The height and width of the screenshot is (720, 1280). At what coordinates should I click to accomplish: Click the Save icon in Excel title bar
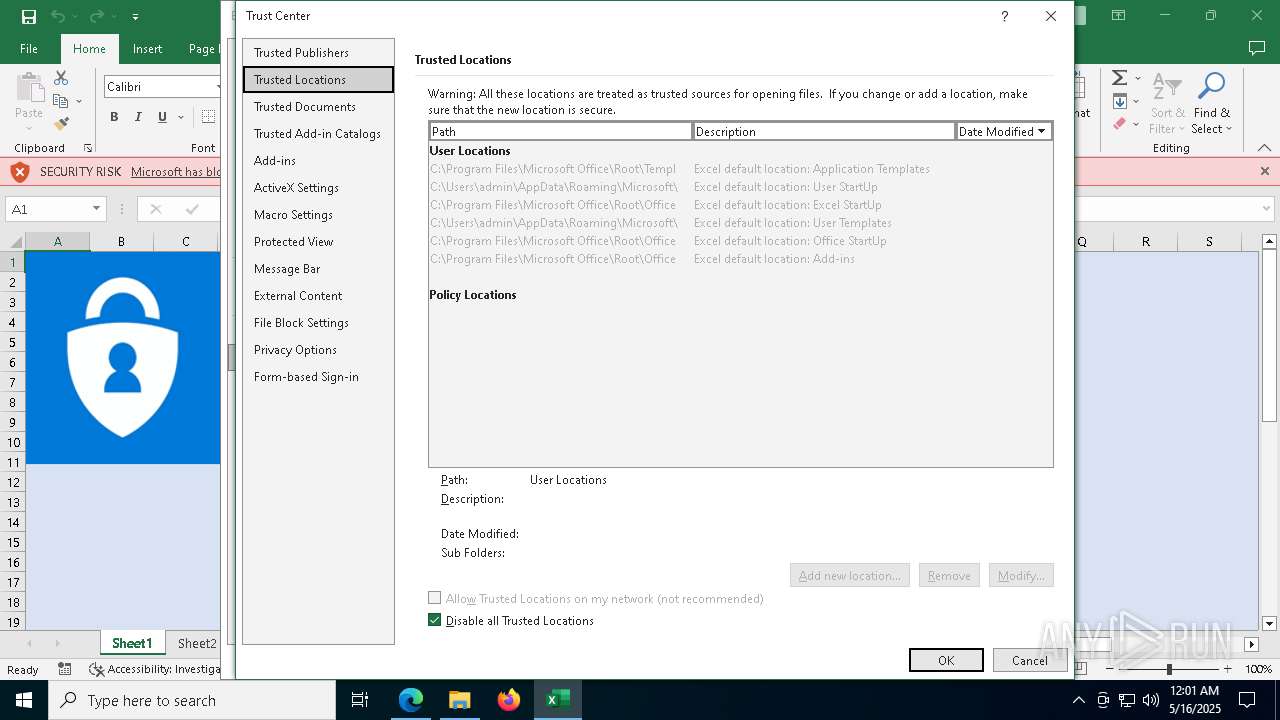29,16
